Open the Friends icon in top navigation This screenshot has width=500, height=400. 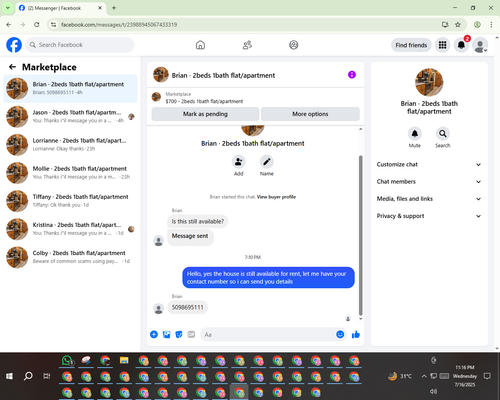point(247,45)
